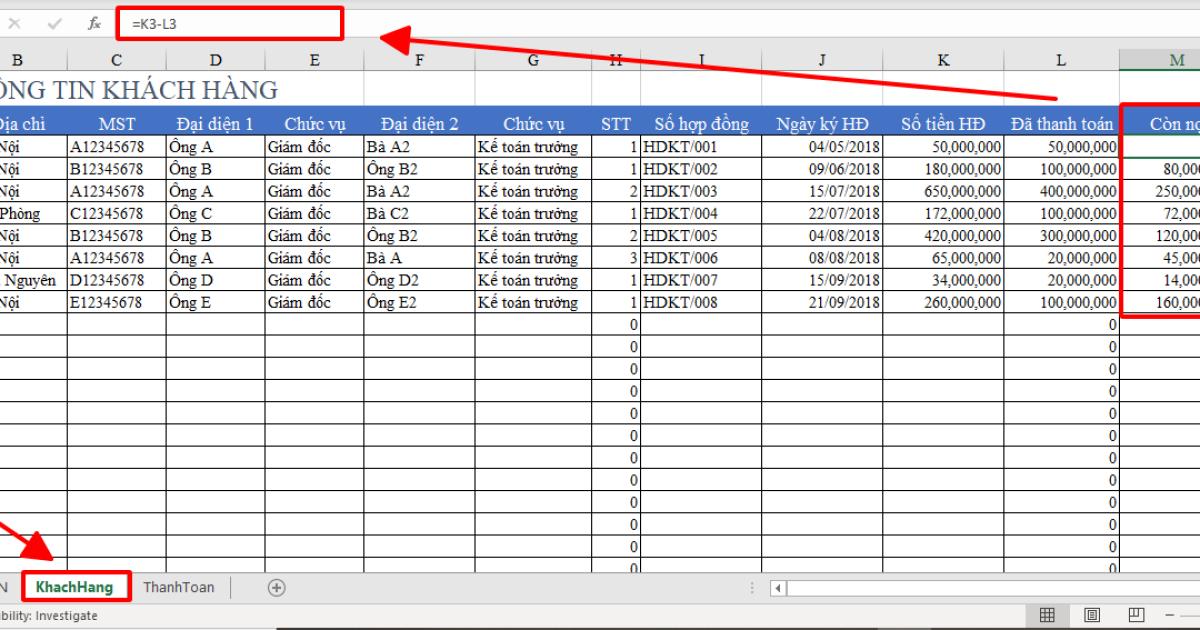
Task: Click the left arrow on horizontal scrollbar
Action: click(x=777, y=587)
